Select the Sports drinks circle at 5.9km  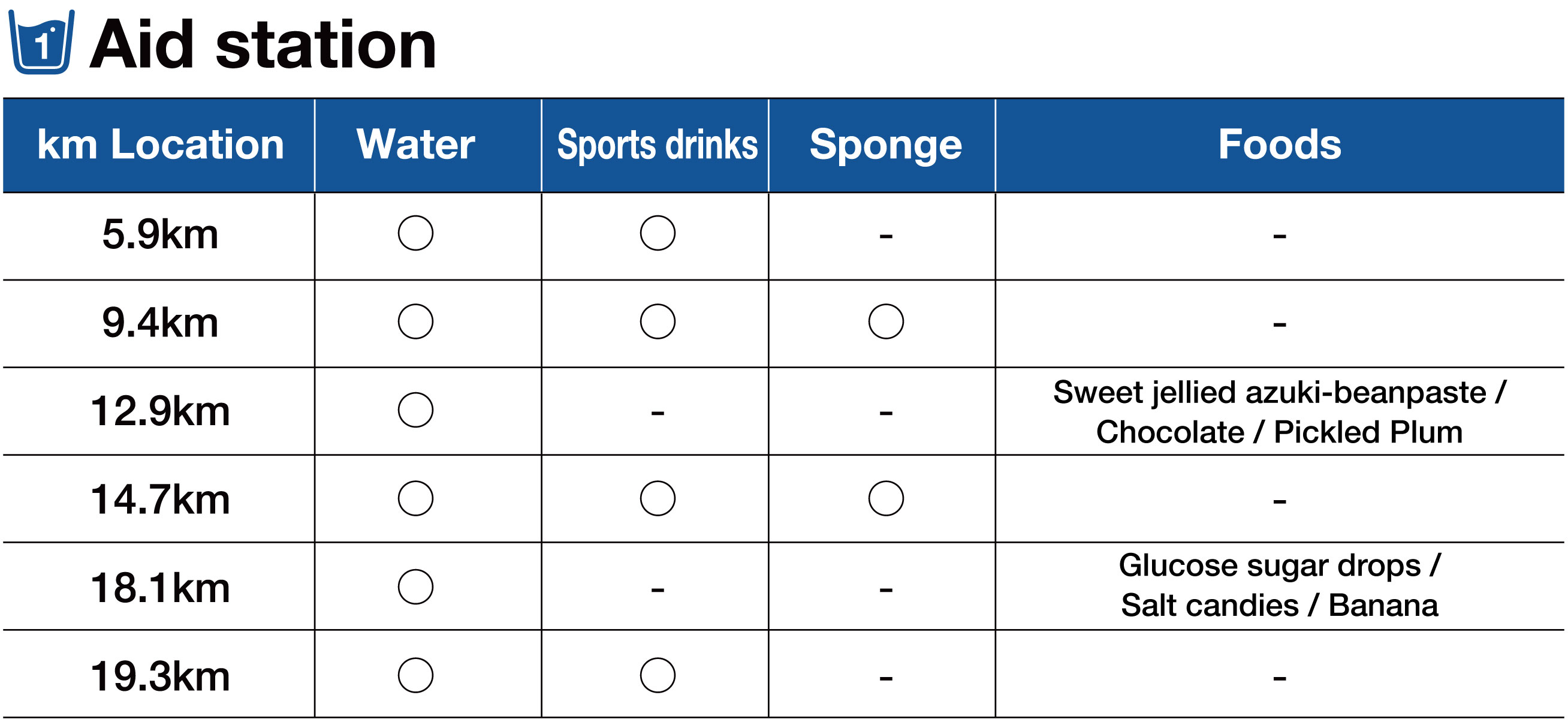(658, 233)
